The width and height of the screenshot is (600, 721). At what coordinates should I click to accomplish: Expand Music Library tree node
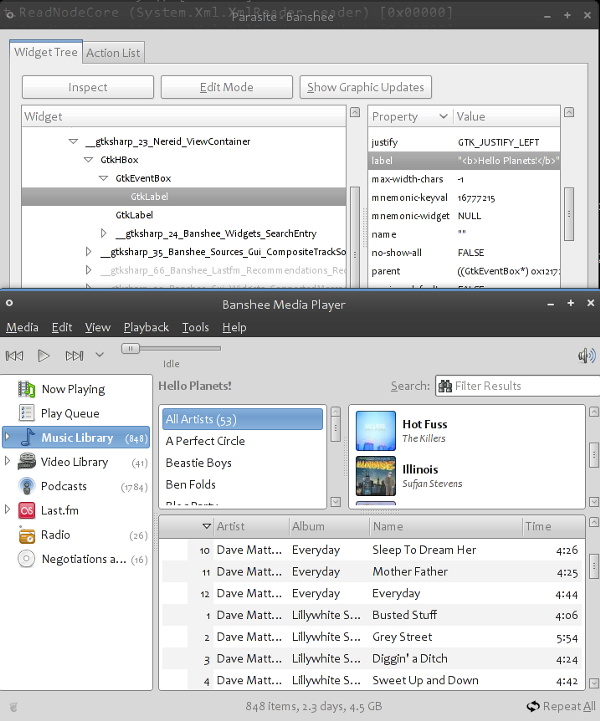[7, 436]
